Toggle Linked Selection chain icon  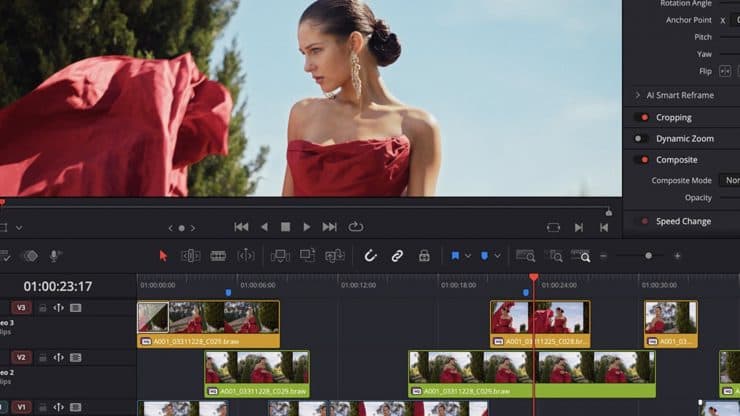pos(397,256)
